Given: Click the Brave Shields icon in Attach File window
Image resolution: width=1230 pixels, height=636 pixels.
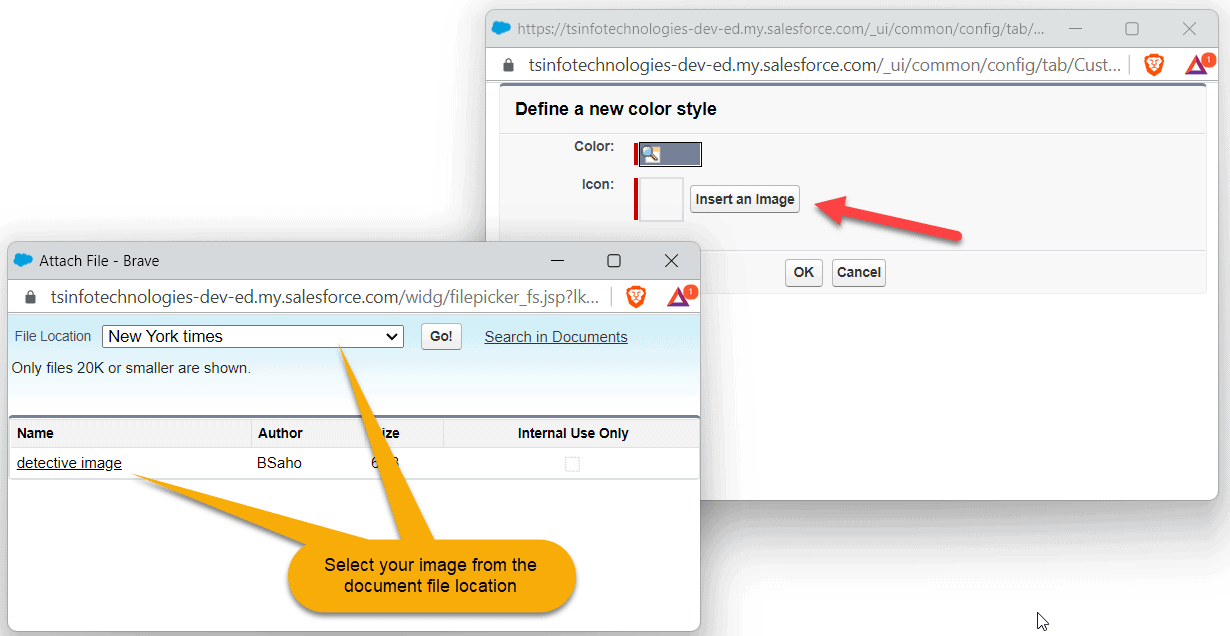Looking at the screenshot, I should pyautogui.click(x=636, y=296).
